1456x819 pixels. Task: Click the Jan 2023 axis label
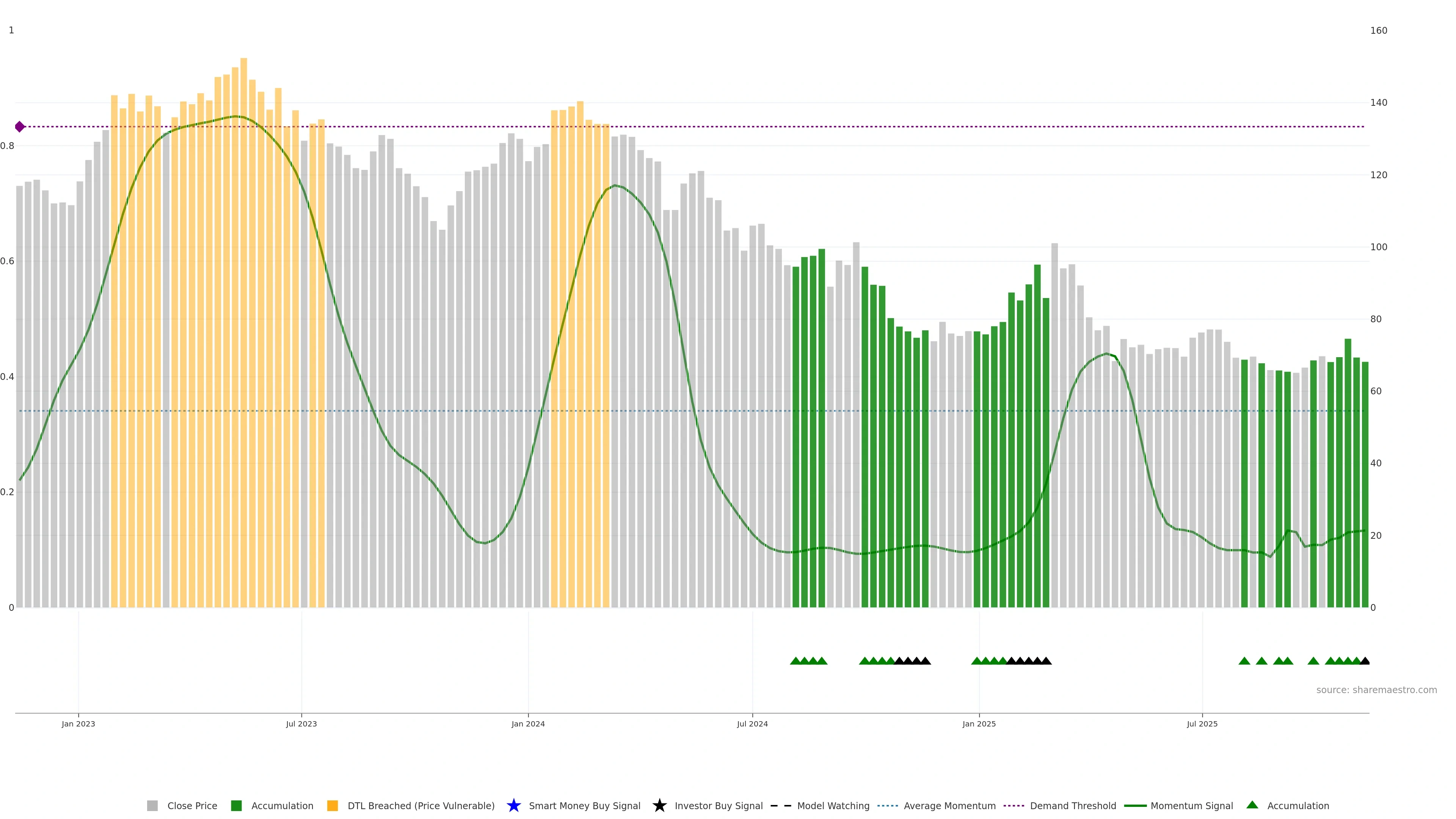[78, 723]
